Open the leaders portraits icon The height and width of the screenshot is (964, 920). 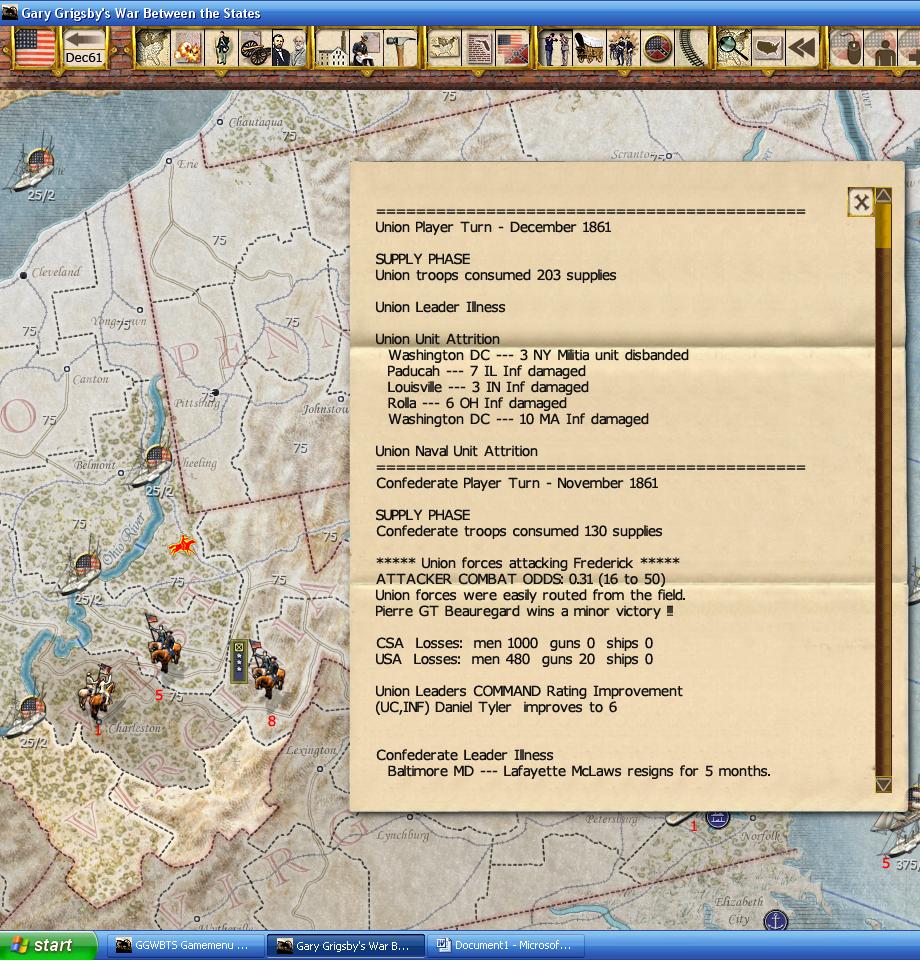(x=289, y=47)
